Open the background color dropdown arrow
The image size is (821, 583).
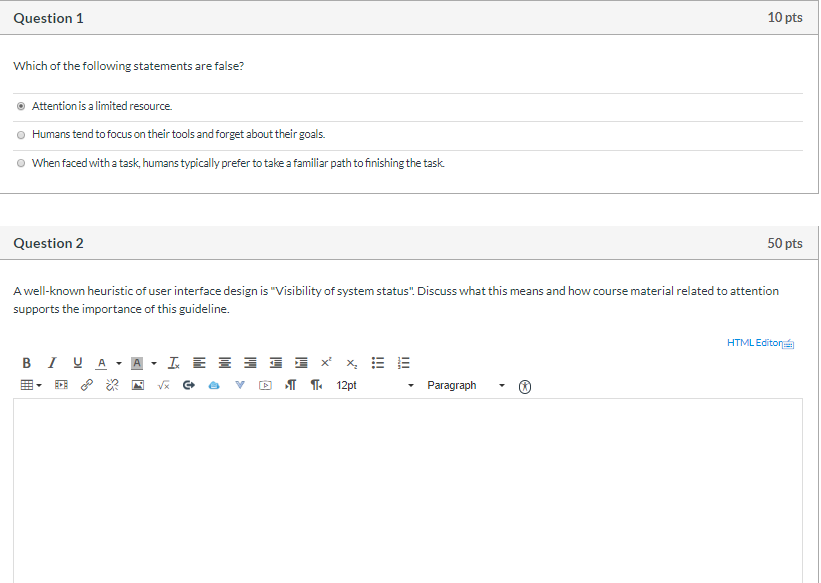click(x=154, y=363)
